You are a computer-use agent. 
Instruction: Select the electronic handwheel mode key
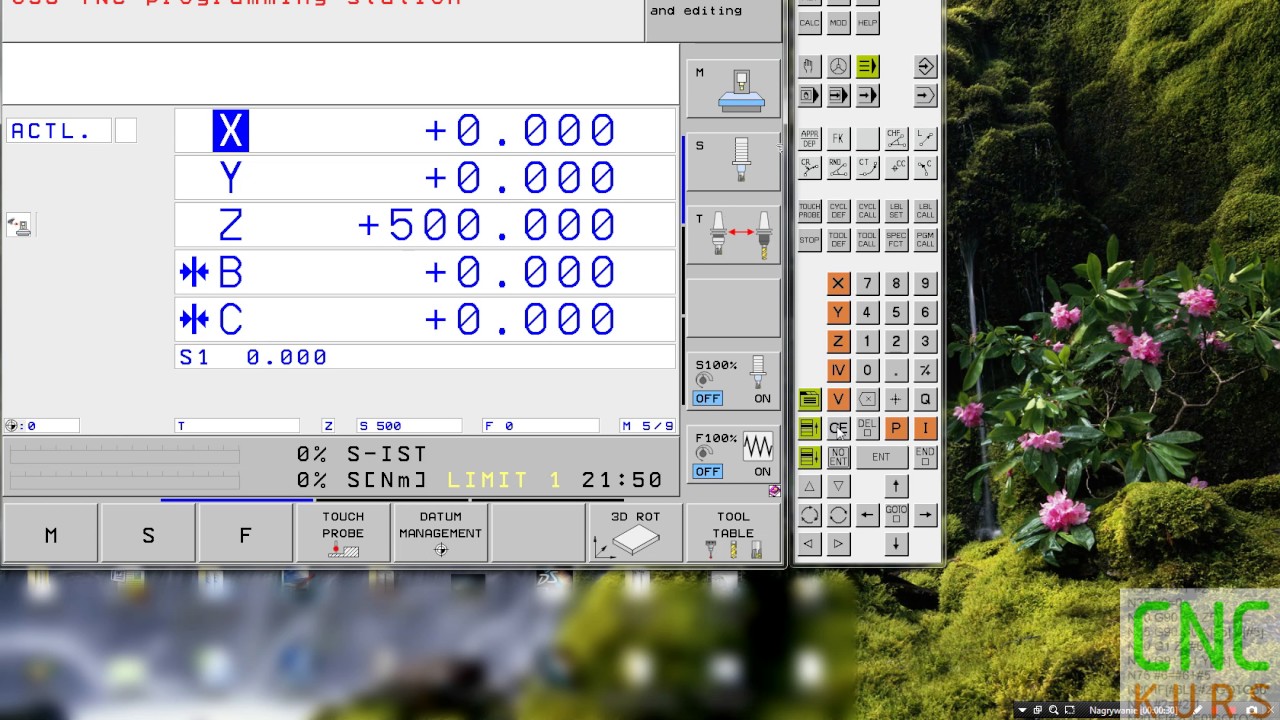click(x=838, y=67)
